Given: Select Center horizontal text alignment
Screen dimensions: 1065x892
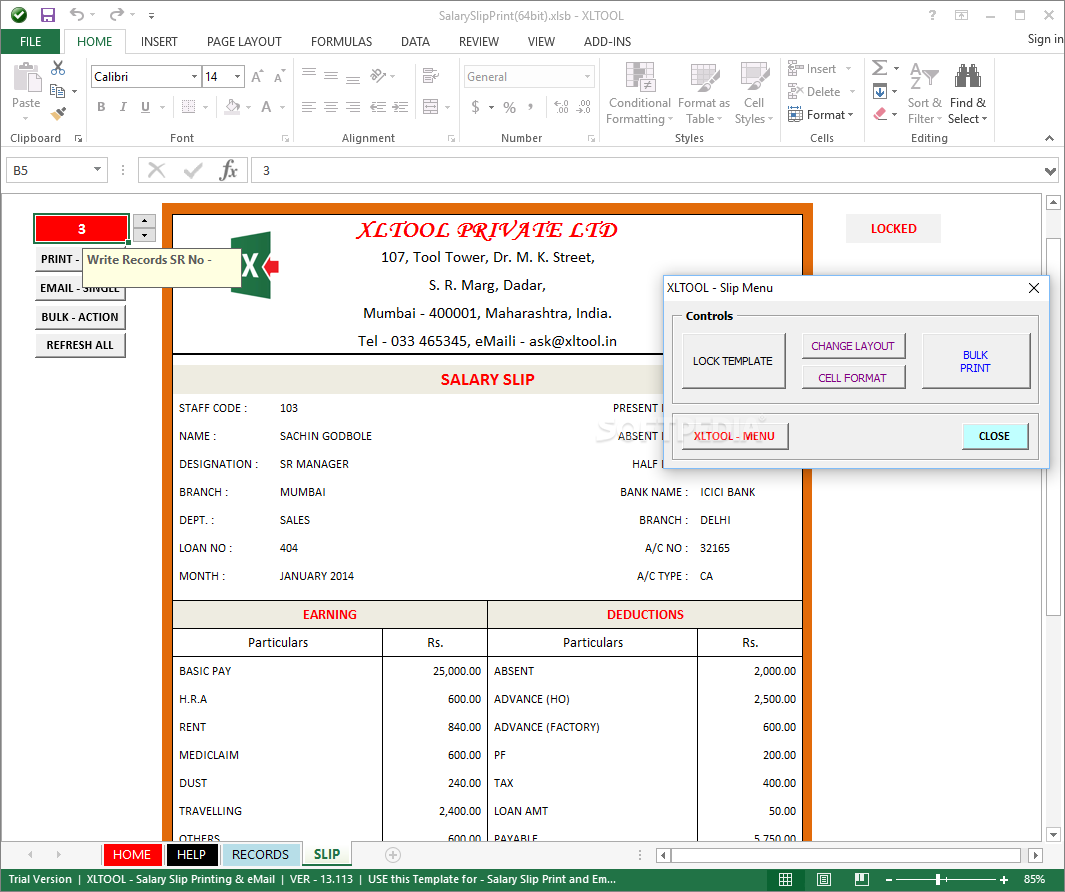Looking at the screenshot, I should coord(331,107).
